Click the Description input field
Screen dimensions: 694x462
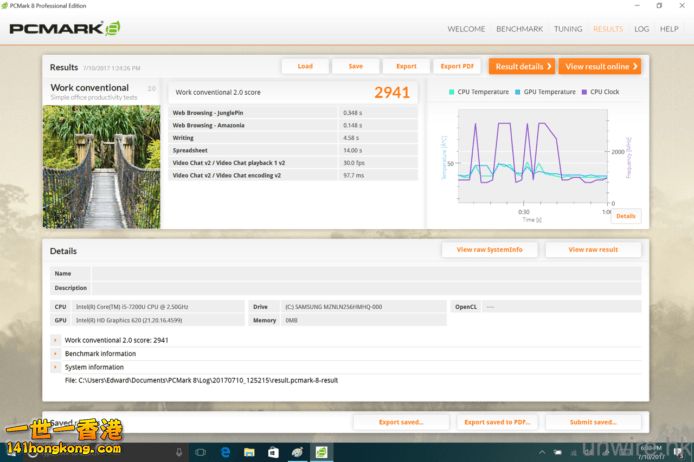(x=366, y=288)
